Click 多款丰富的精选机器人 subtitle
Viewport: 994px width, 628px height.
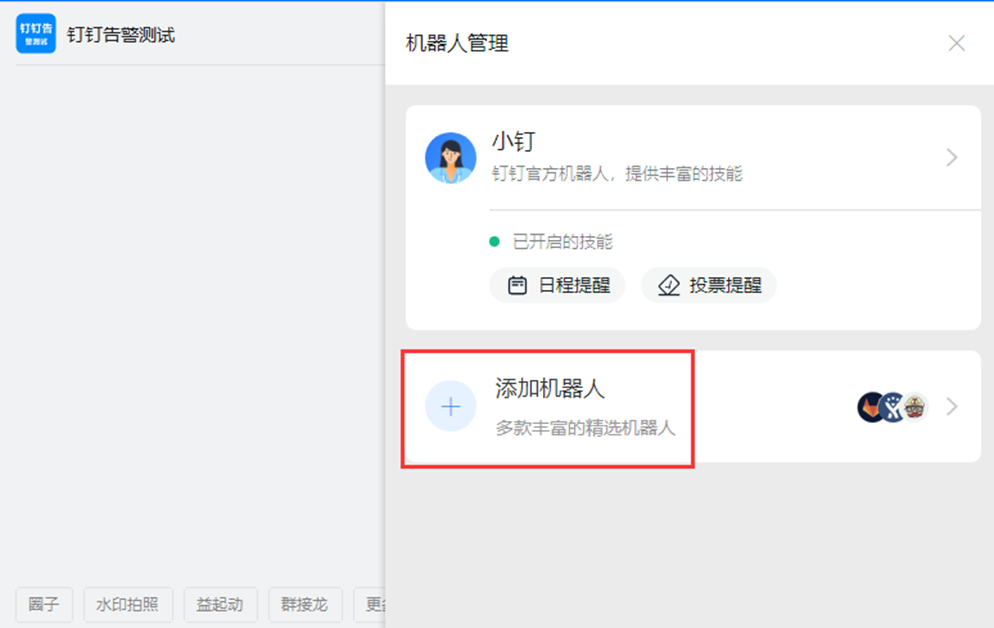tap(585, 428)
